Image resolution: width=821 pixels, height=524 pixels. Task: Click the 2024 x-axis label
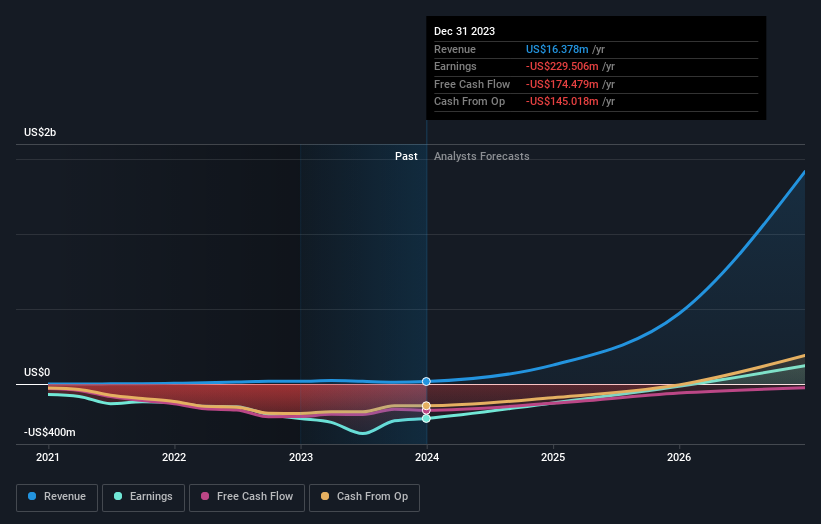pyautogui.click(x=427, y=457)
